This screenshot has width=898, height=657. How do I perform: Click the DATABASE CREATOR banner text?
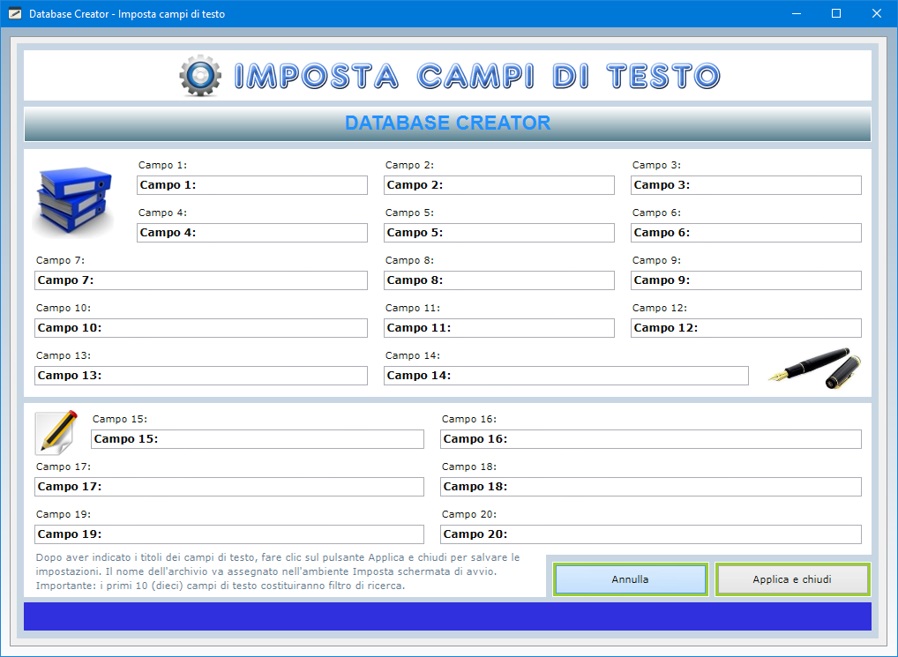click(x=447, y=123)
